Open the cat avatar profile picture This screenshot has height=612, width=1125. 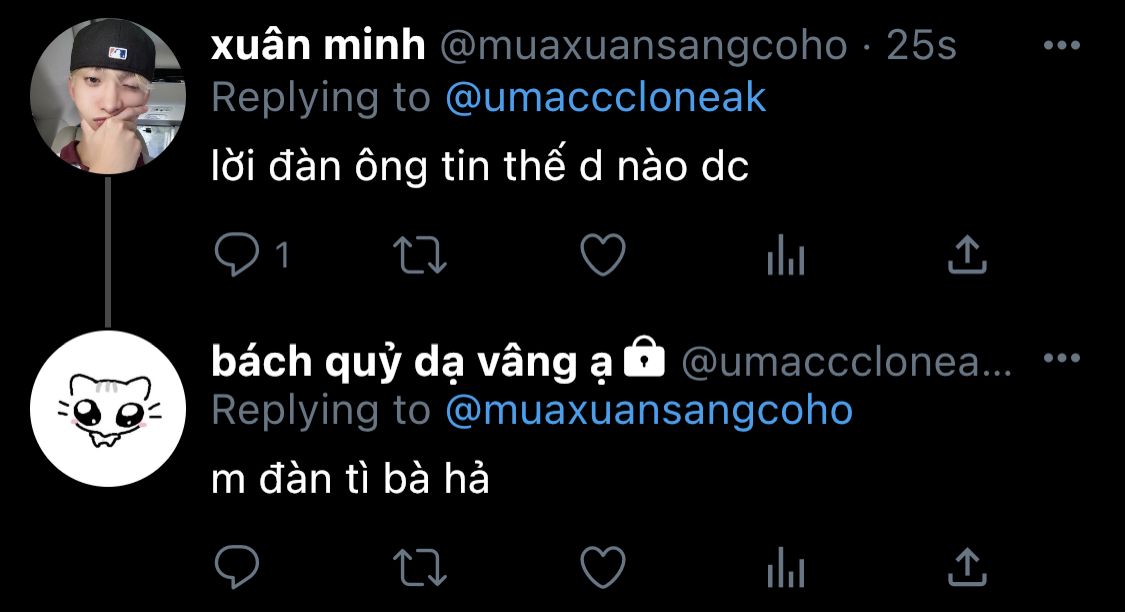tap(108, 409)
